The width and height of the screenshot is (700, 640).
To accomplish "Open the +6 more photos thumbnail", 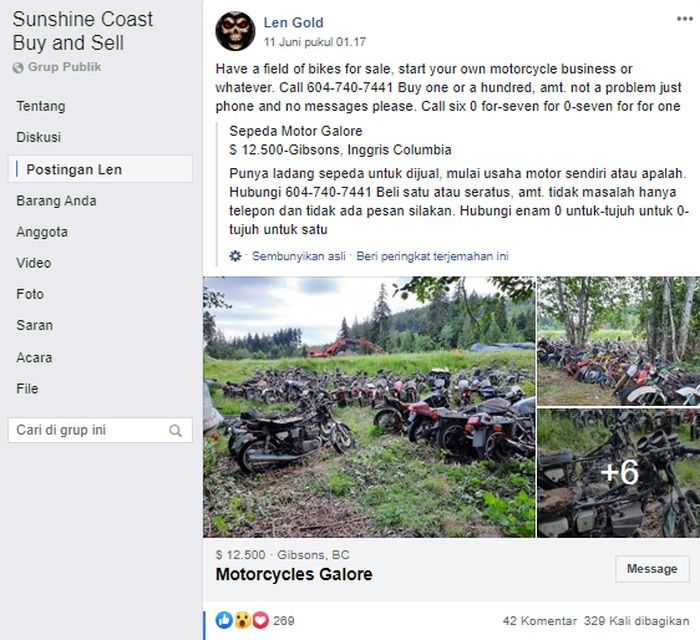I will pyautogui.click(x=618, y=472).
